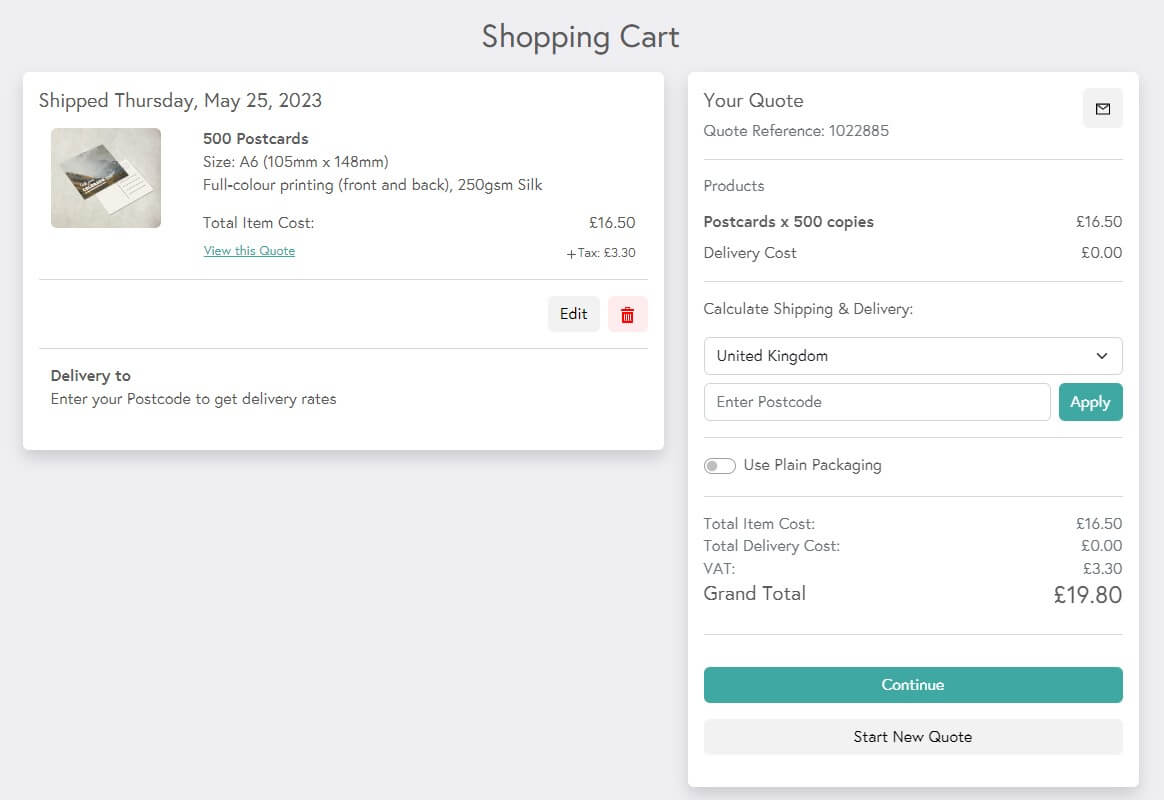Select the dropdown chevron next to United Kingdom
The height and width of the screenshot is (800, 1164).
(1101, 355)
